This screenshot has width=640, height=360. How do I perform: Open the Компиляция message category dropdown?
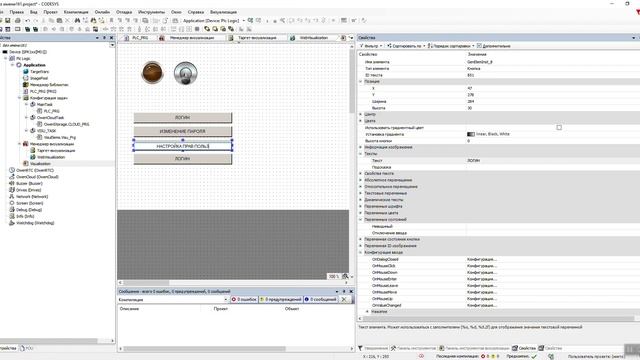tap(226, 300)
